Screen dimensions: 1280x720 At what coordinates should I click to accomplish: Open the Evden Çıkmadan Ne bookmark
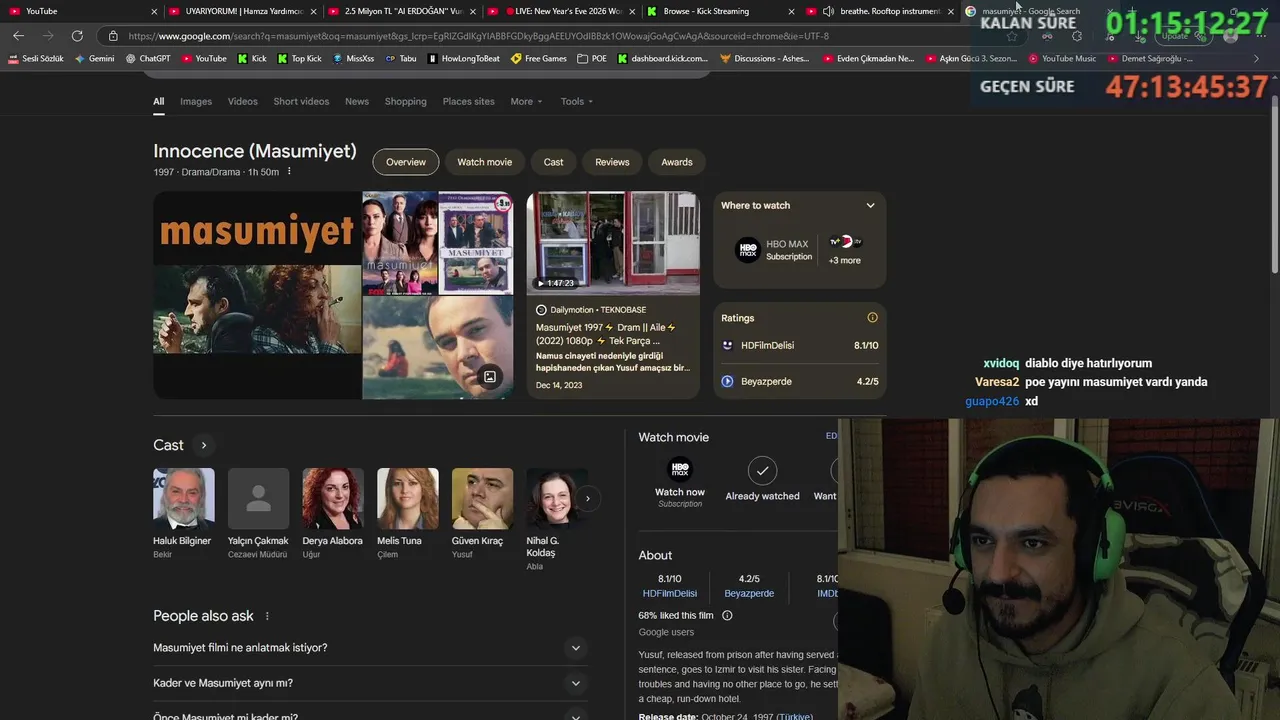869,59
